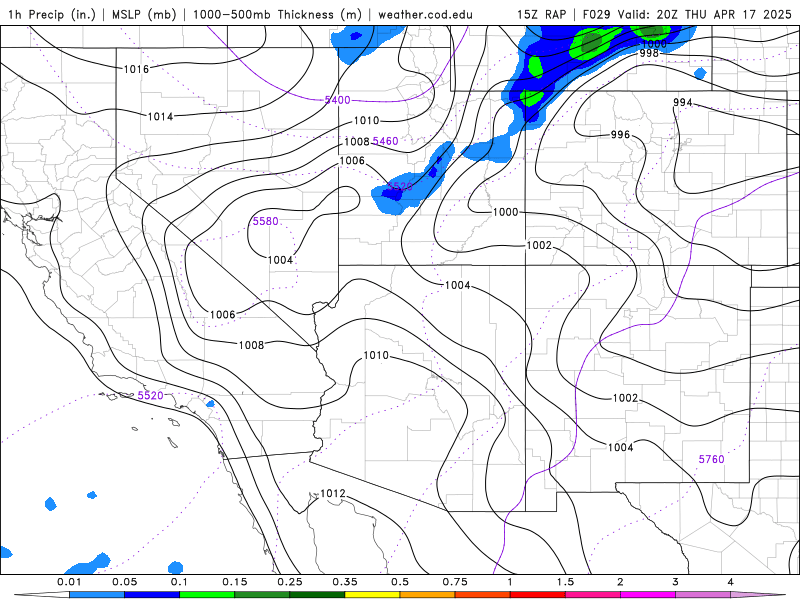800x600 pixels.
Task: Select the purple 5580 thickness label
Action: click(266, 221)
